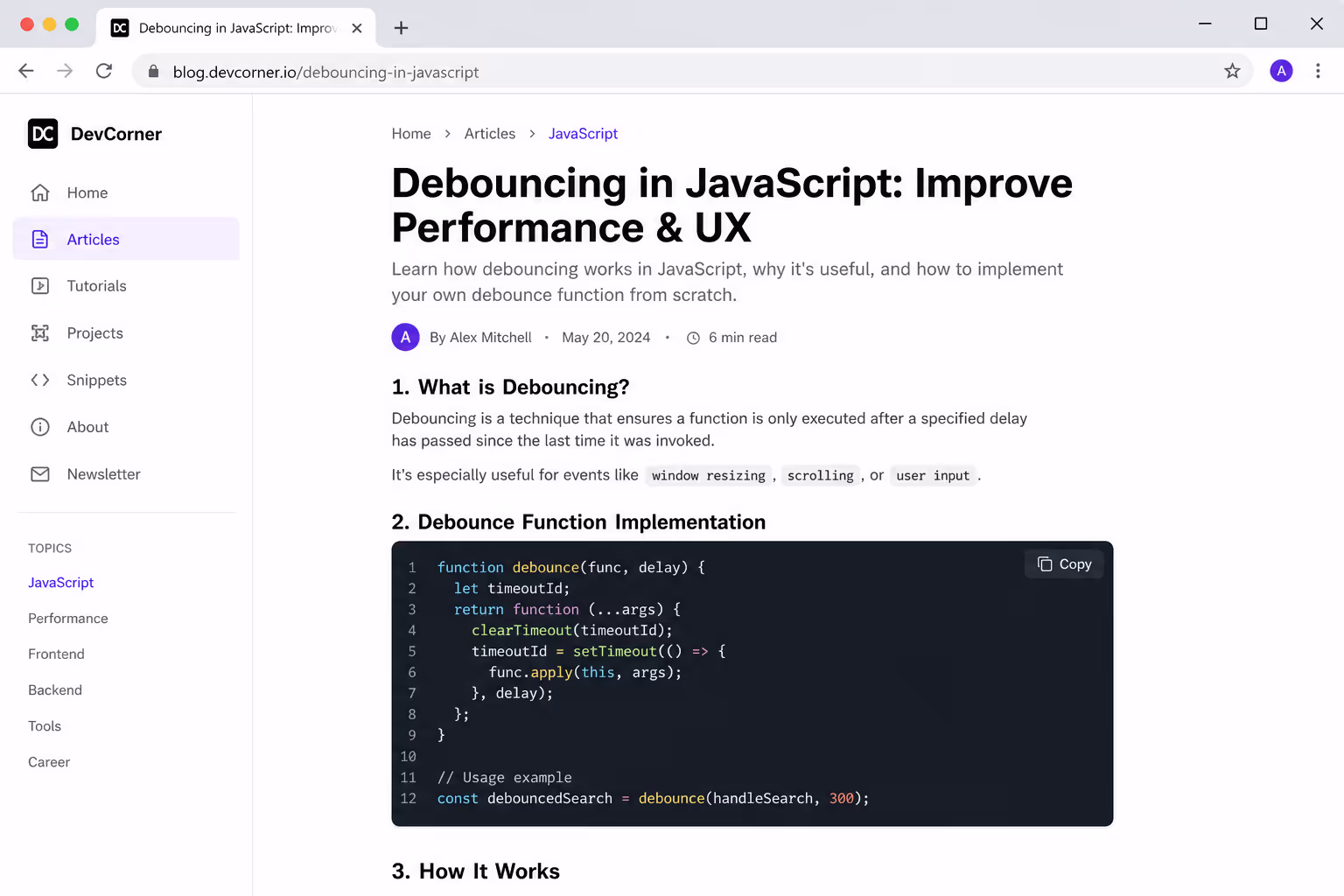Click the macOS green fullscreen dot
This screenshot has height=896, width=1344.
[72, 24]
